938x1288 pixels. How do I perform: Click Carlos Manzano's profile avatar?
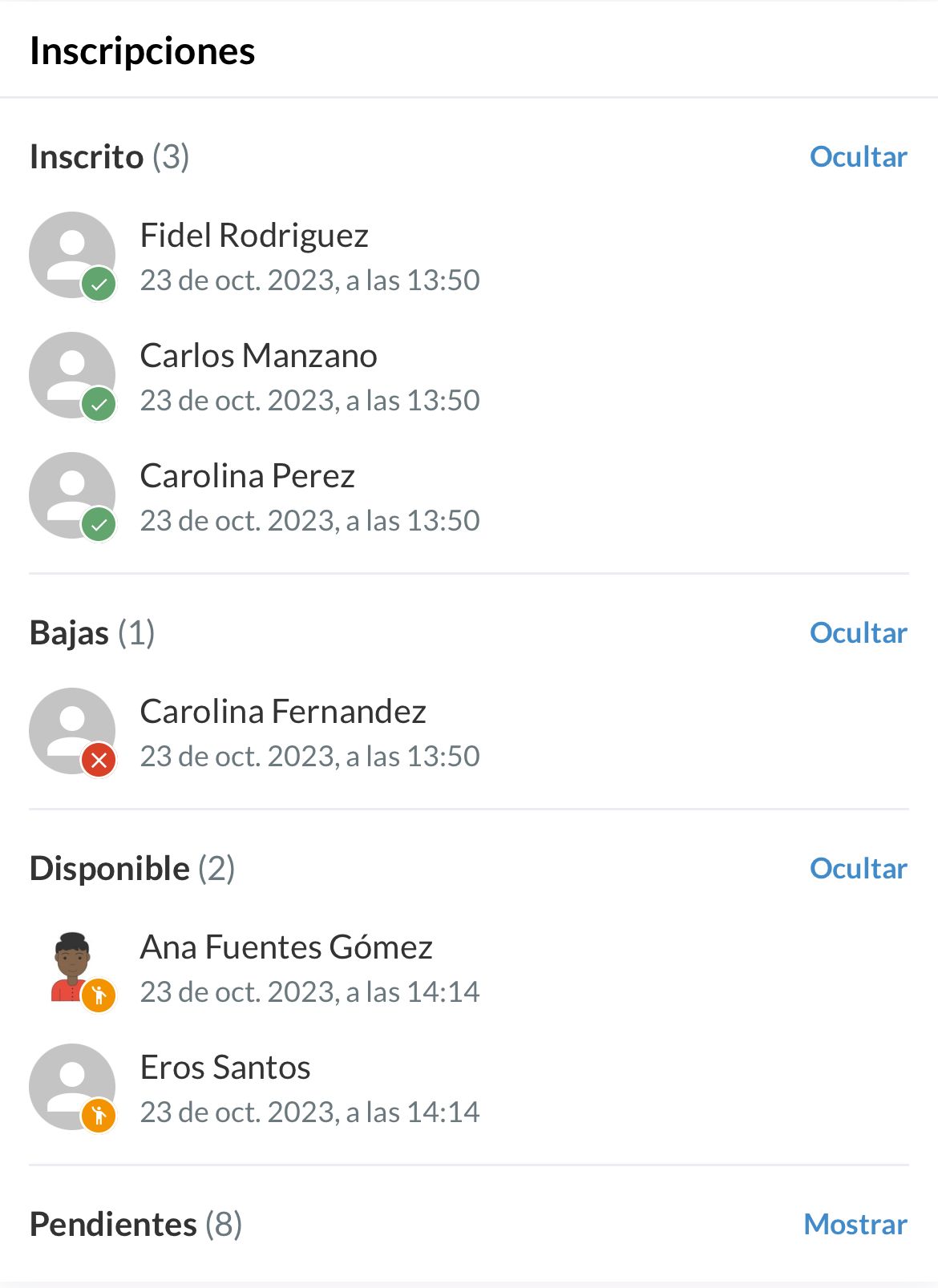[71, 374]
